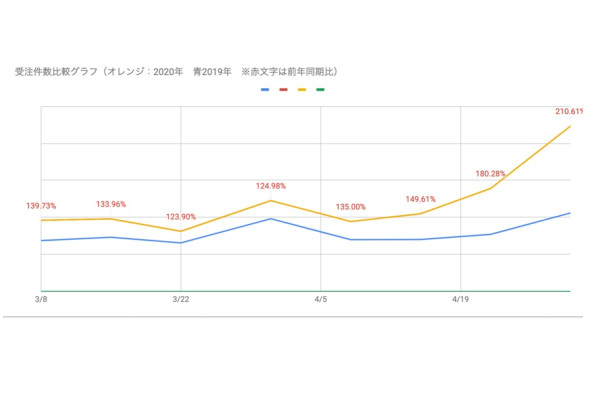Viewport: 600px width, 400px height.
Task: Click the 3/22 axis label
Action: tap(181, 298)
